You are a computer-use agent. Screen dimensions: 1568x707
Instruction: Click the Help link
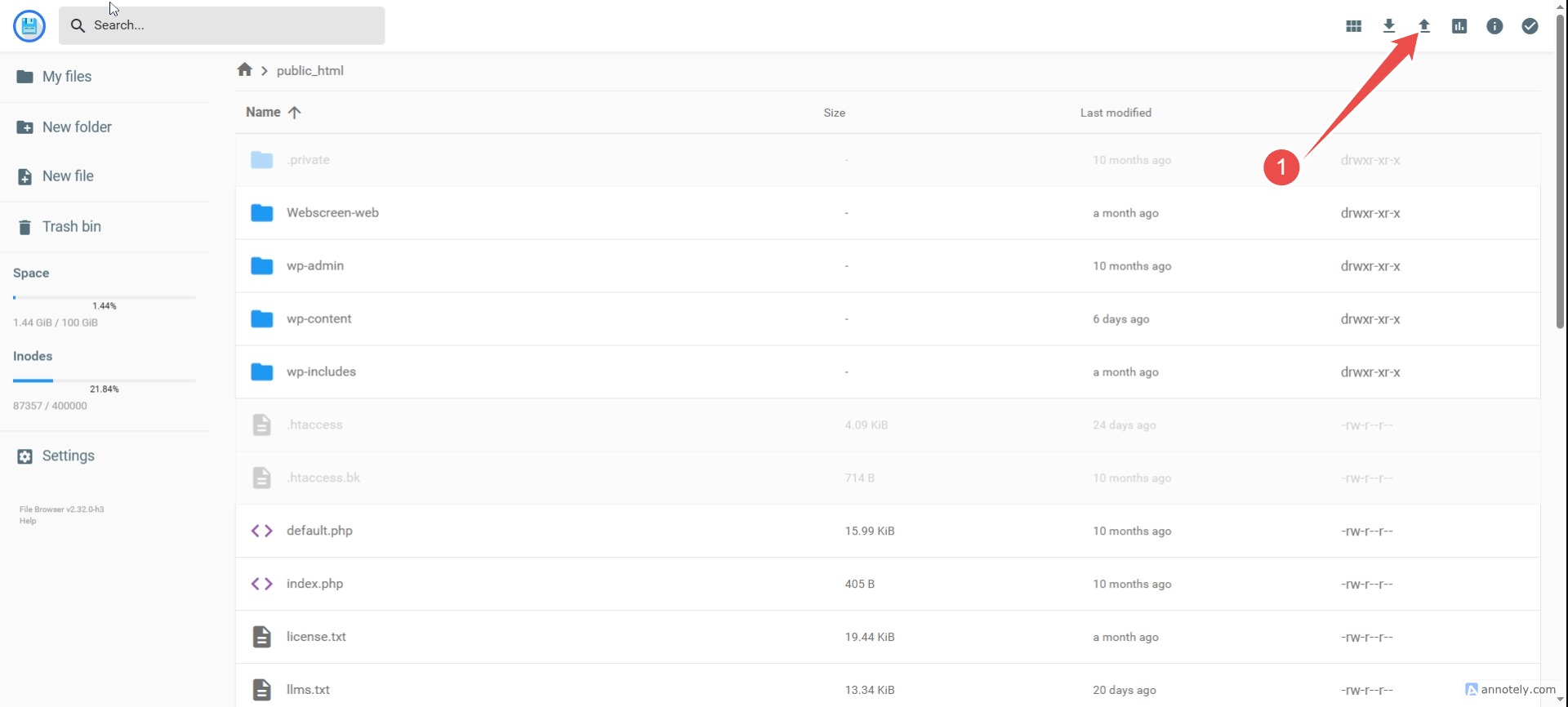click(28, 521)
